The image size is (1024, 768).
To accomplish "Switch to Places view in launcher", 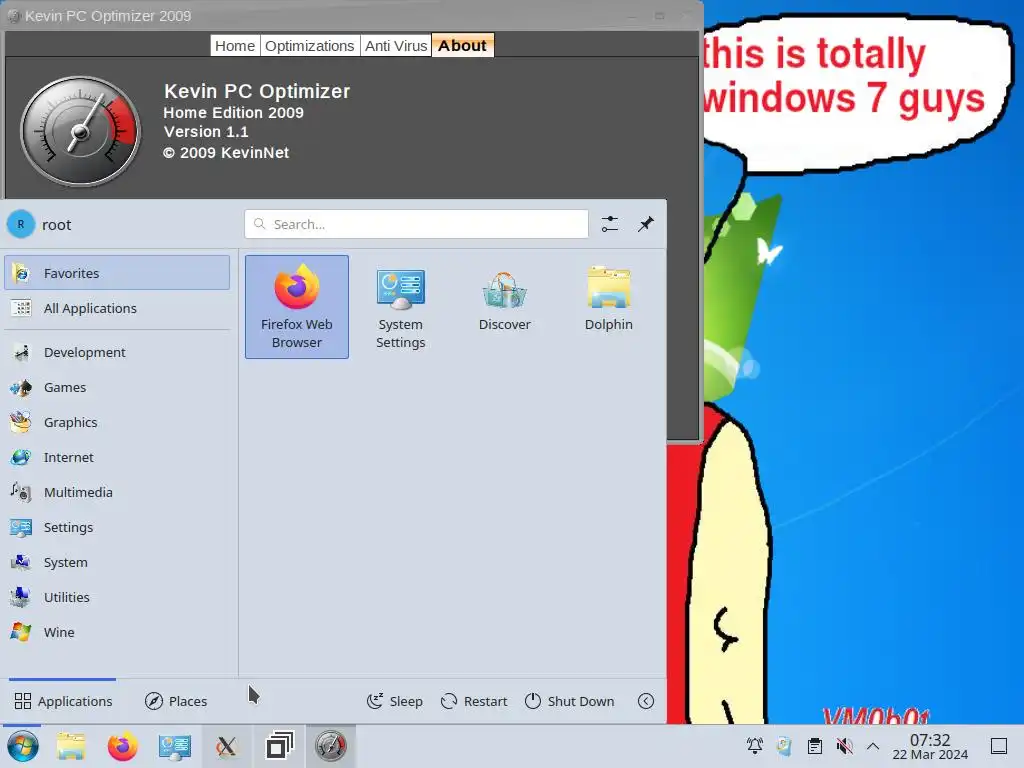I will [176, 701].
